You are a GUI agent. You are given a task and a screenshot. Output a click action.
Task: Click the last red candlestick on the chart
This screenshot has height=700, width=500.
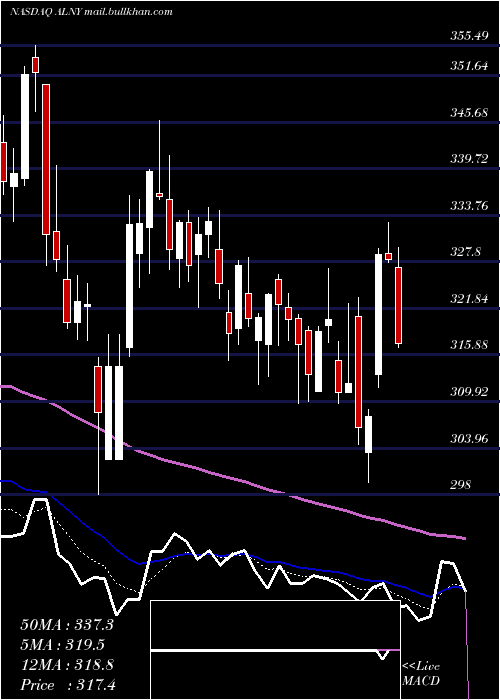pyautogui.click(x=398, y=305)
